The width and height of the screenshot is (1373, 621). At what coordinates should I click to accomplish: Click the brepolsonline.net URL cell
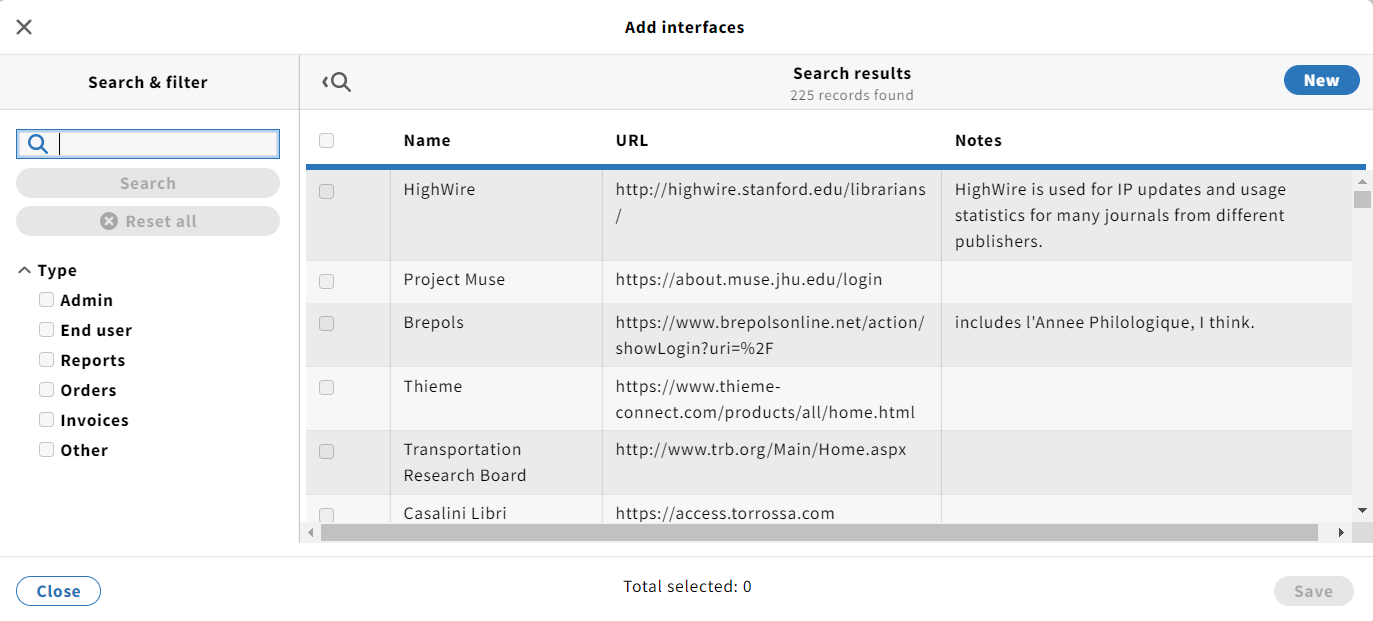[770, 336]
